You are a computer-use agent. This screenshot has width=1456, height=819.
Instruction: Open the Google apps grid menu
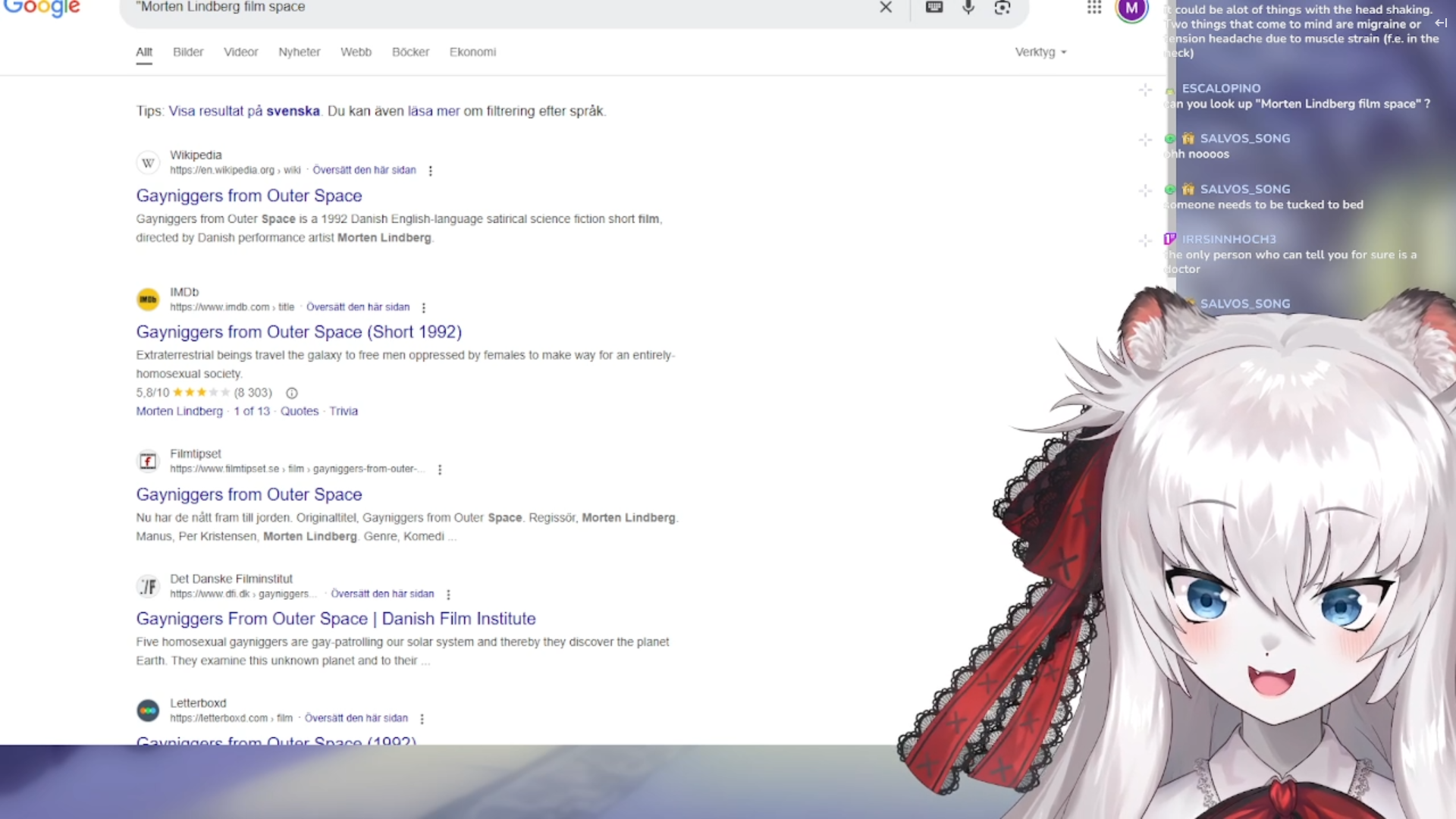(x=1094, y=7)
